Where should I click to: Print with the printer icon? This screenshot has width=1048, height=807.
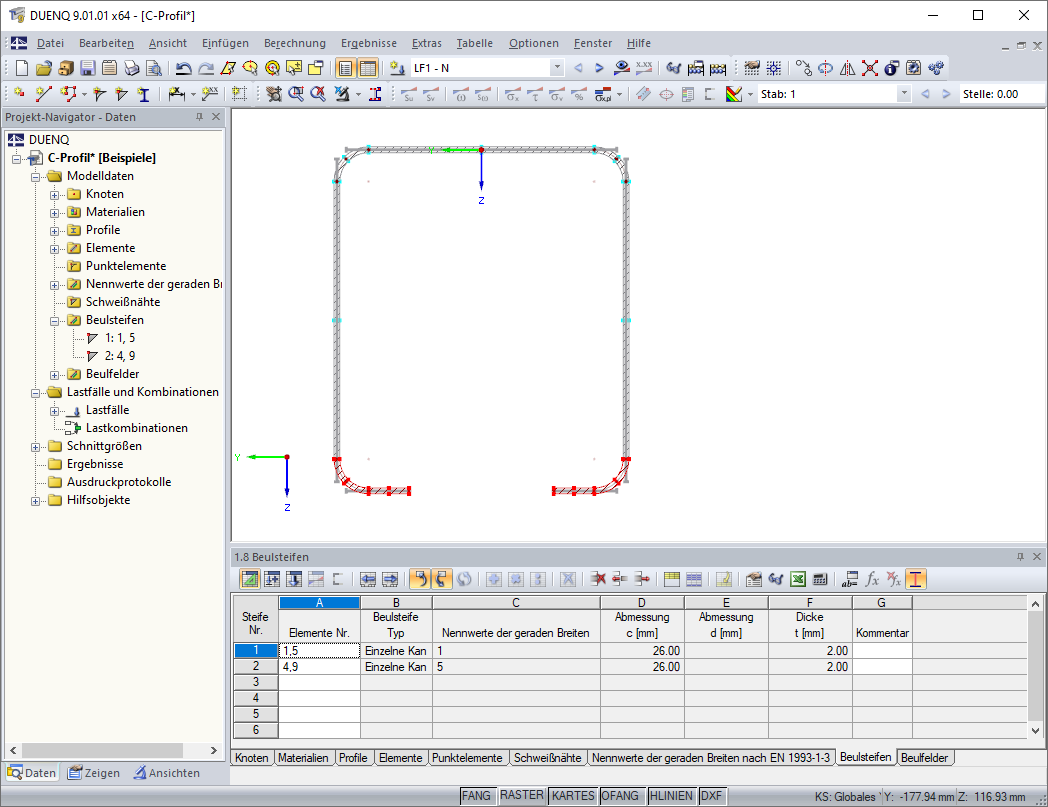(x=132, y=68)
